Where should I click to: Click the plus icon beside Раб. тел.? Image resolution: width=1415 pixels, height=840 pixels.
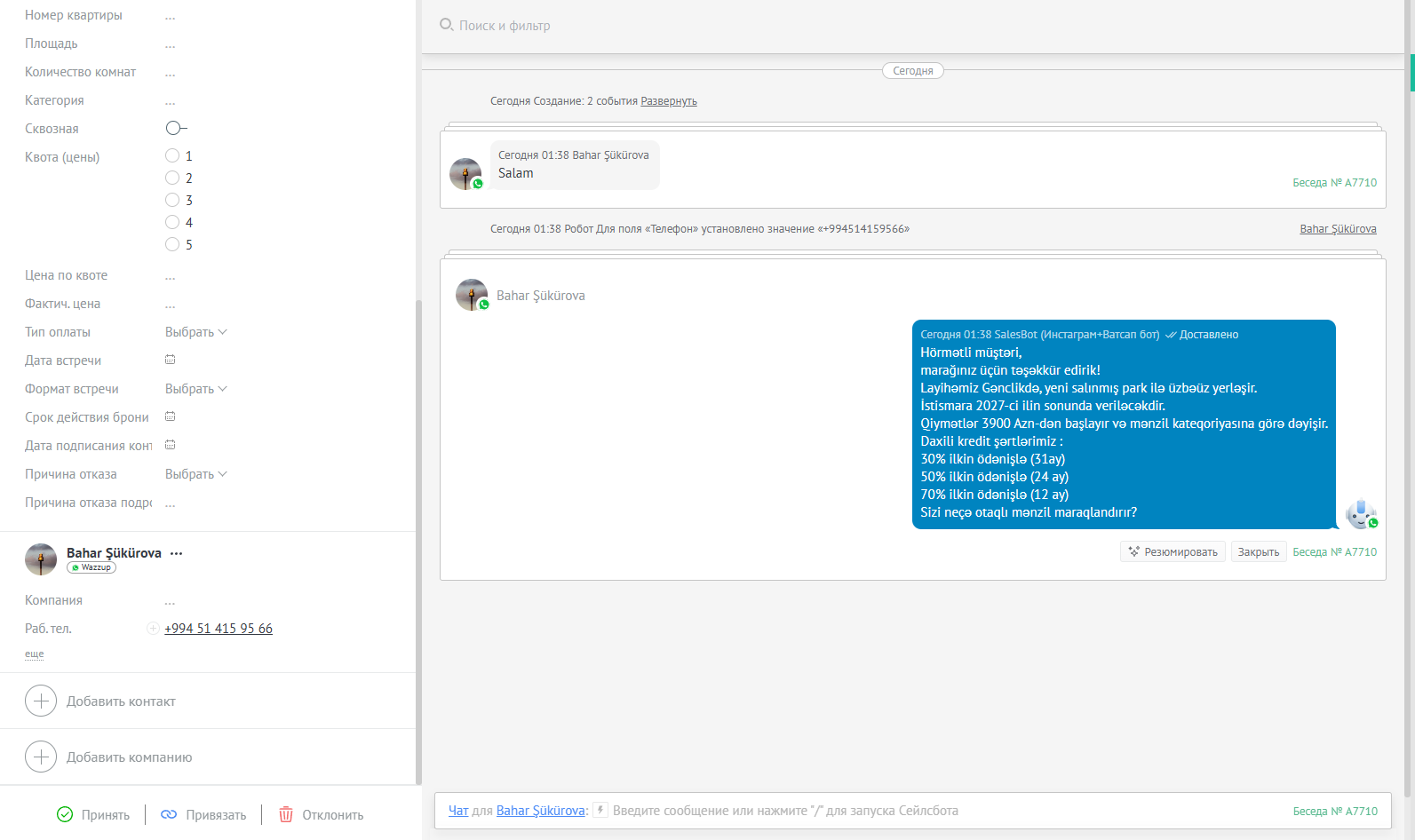coord(153,629)
